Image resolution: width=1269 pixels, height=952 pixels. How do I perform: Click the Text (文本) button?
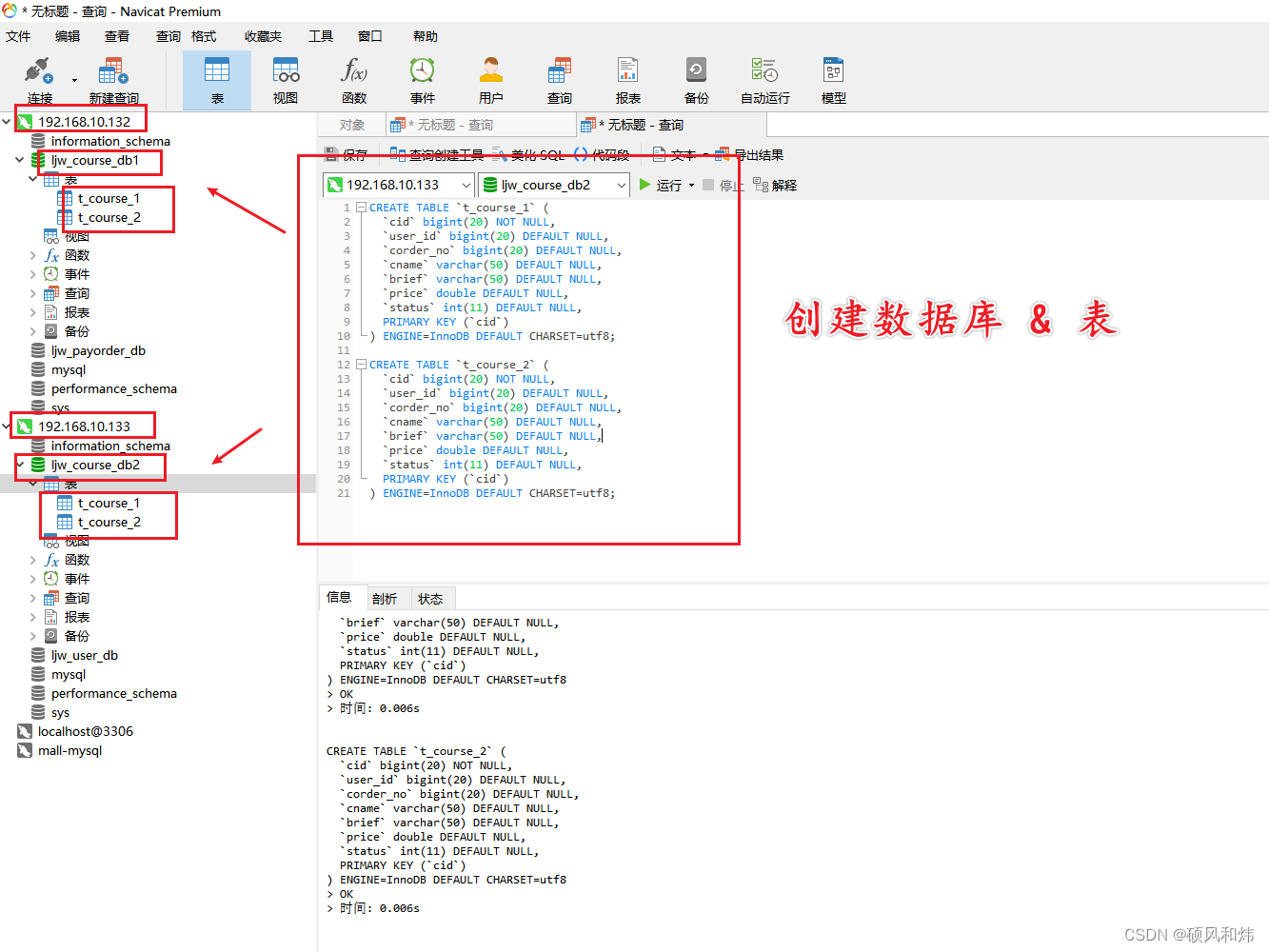coord(674,155)
